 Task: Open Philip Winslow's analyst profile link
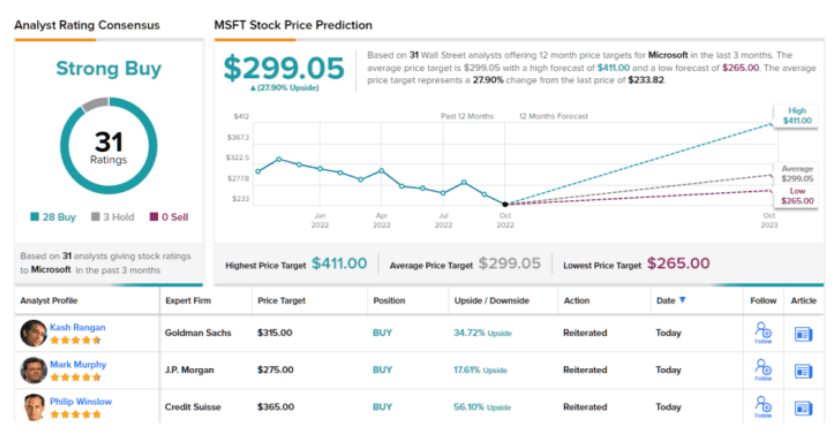coord(82,401)
